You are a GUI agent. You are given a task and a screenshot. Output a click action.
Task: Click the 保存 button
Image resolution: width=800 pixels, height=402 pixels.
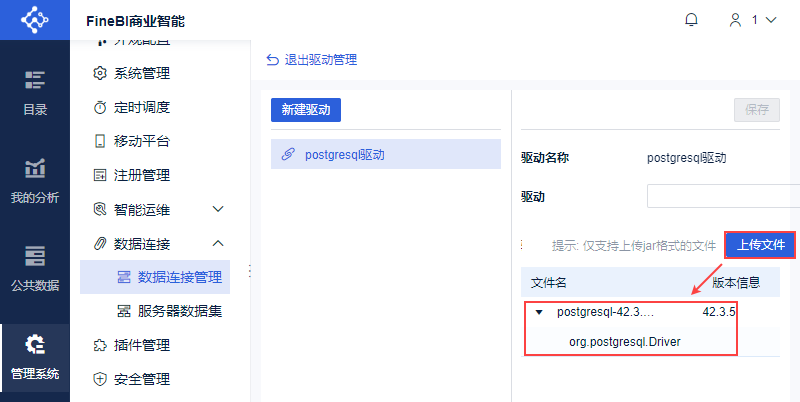coord(757,110)
